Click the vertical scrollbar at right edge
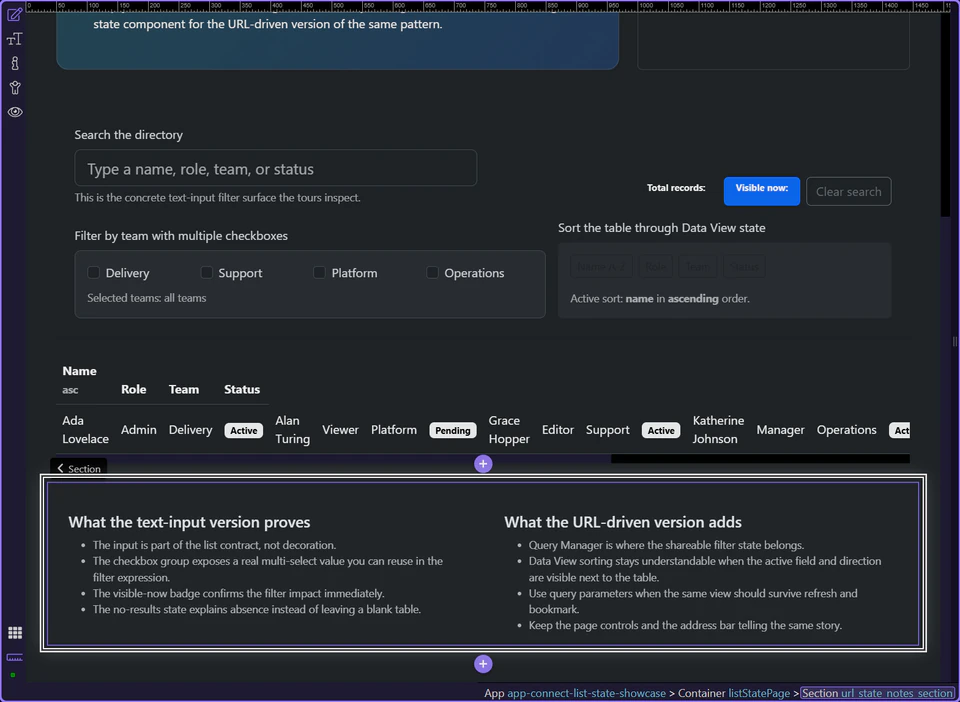Screen dimensions: 960x702 coord(945,115)
